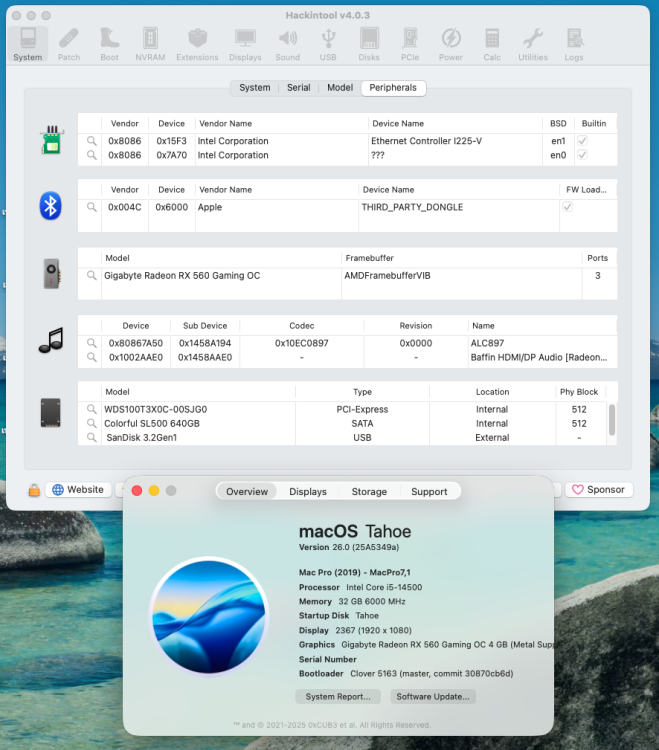Click Clover 5163 bootloader text
The width and height of the screenshot is (659, 750).
pos(431,673)
